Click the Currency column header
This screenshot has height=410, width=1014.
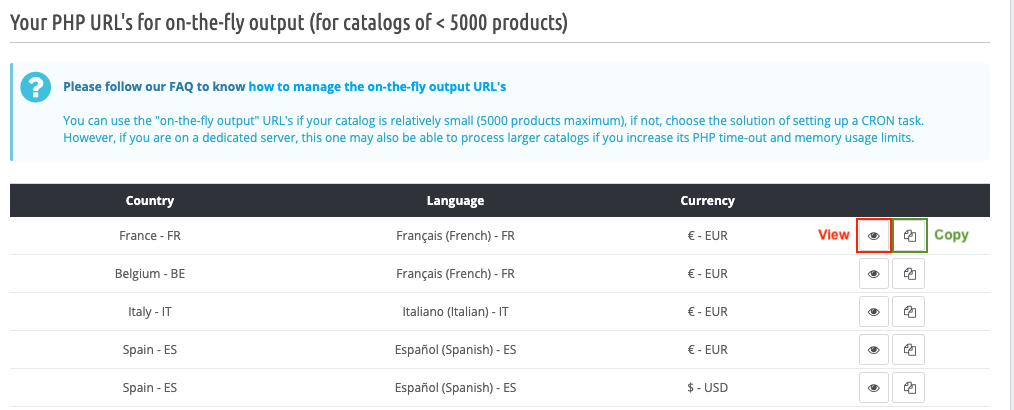(707, 200)
